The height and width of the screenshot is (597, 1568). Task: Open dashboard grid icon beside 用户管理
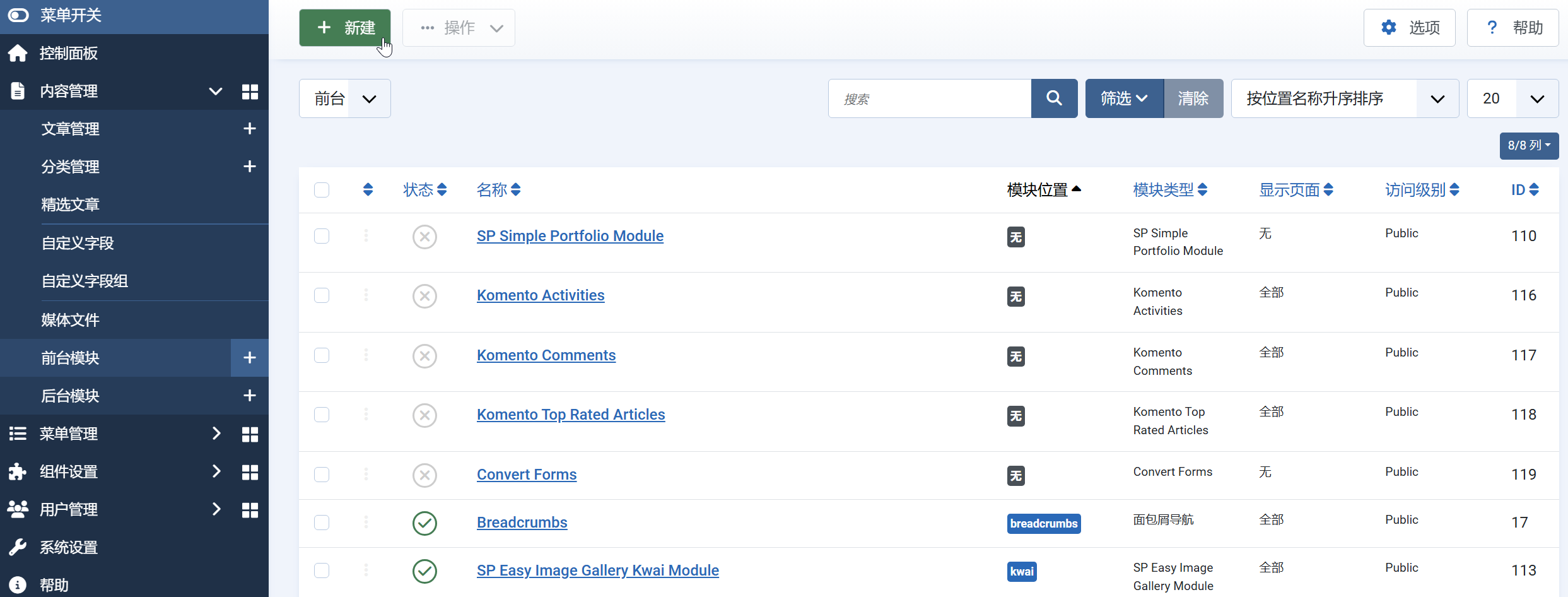click(250, 510)
